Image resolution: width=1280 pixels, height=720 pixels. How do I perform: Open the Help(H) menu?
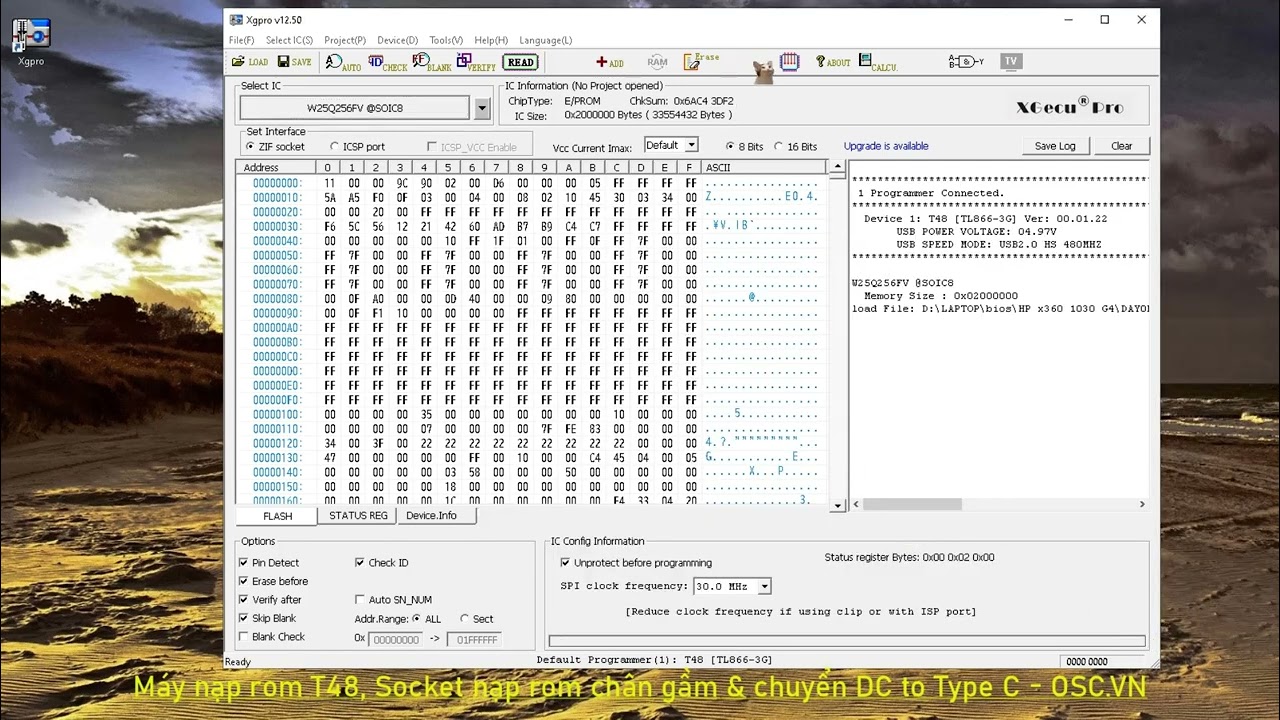pyautogui.click(x=491, y=40)
